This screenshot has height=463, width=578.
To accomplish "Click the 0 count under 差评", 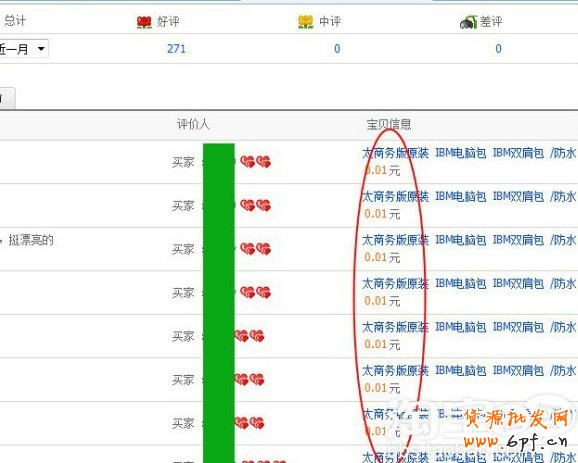I will tap(498, 49).
